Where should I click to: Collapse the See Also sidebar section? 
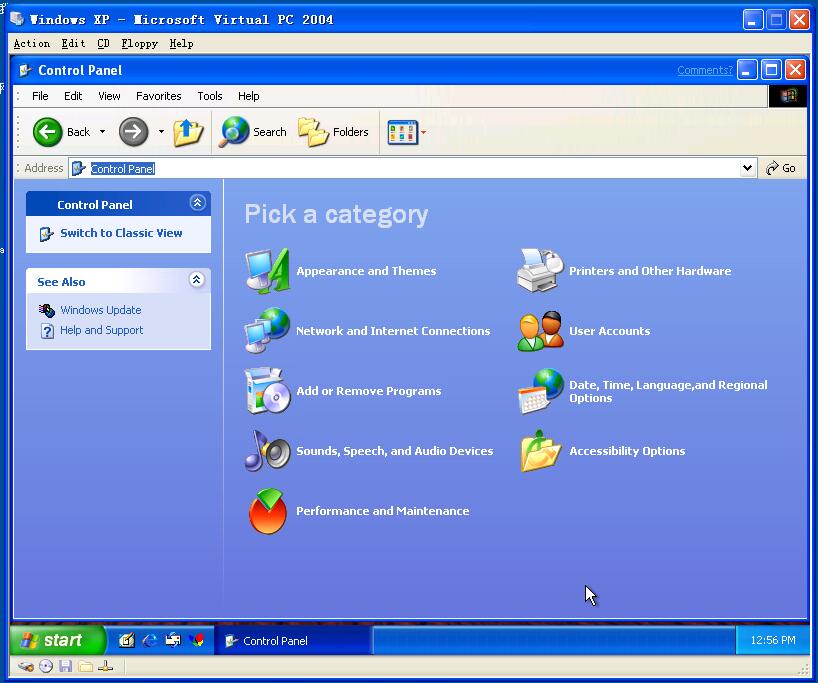tap(197, 280)
